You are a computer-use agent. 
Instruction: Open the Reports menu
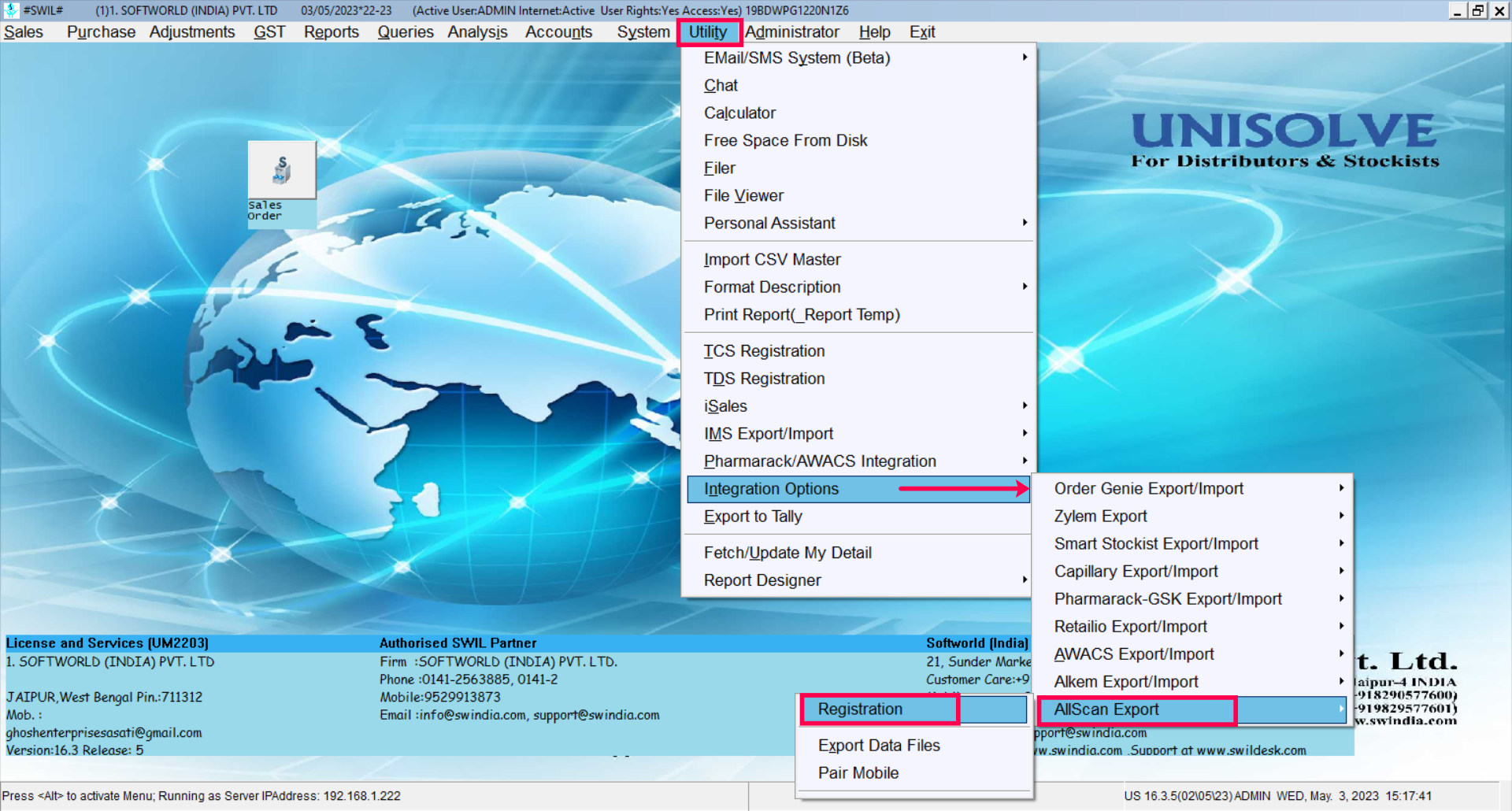pos(332,32)
